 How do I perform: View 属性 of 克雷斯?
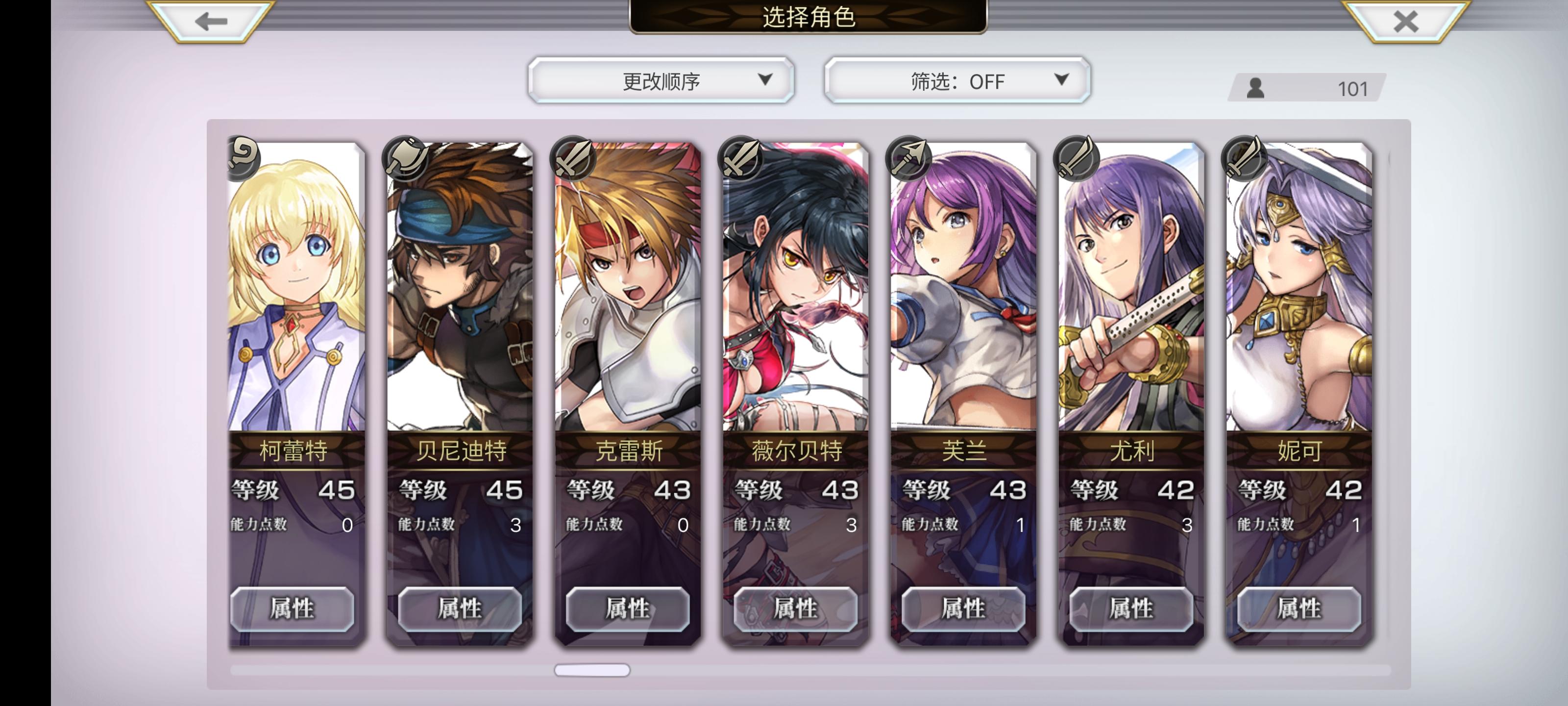tap(628, 608)
